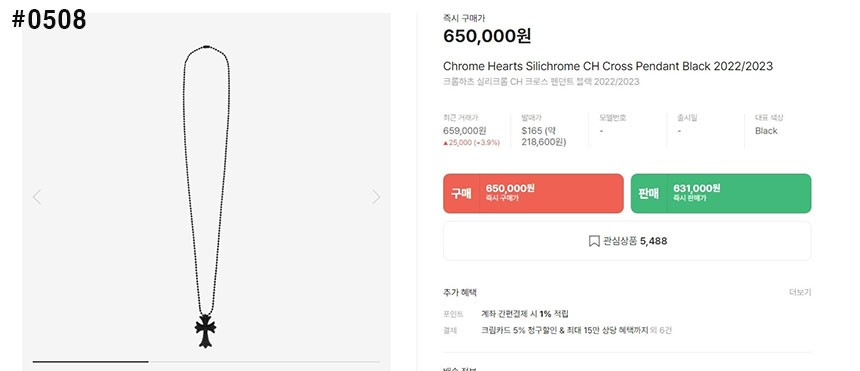This screenshot has height=371, width=860.
Task: Open 더보기 for additional benefits
Action: pyautogui.click(x=800, y=293)
